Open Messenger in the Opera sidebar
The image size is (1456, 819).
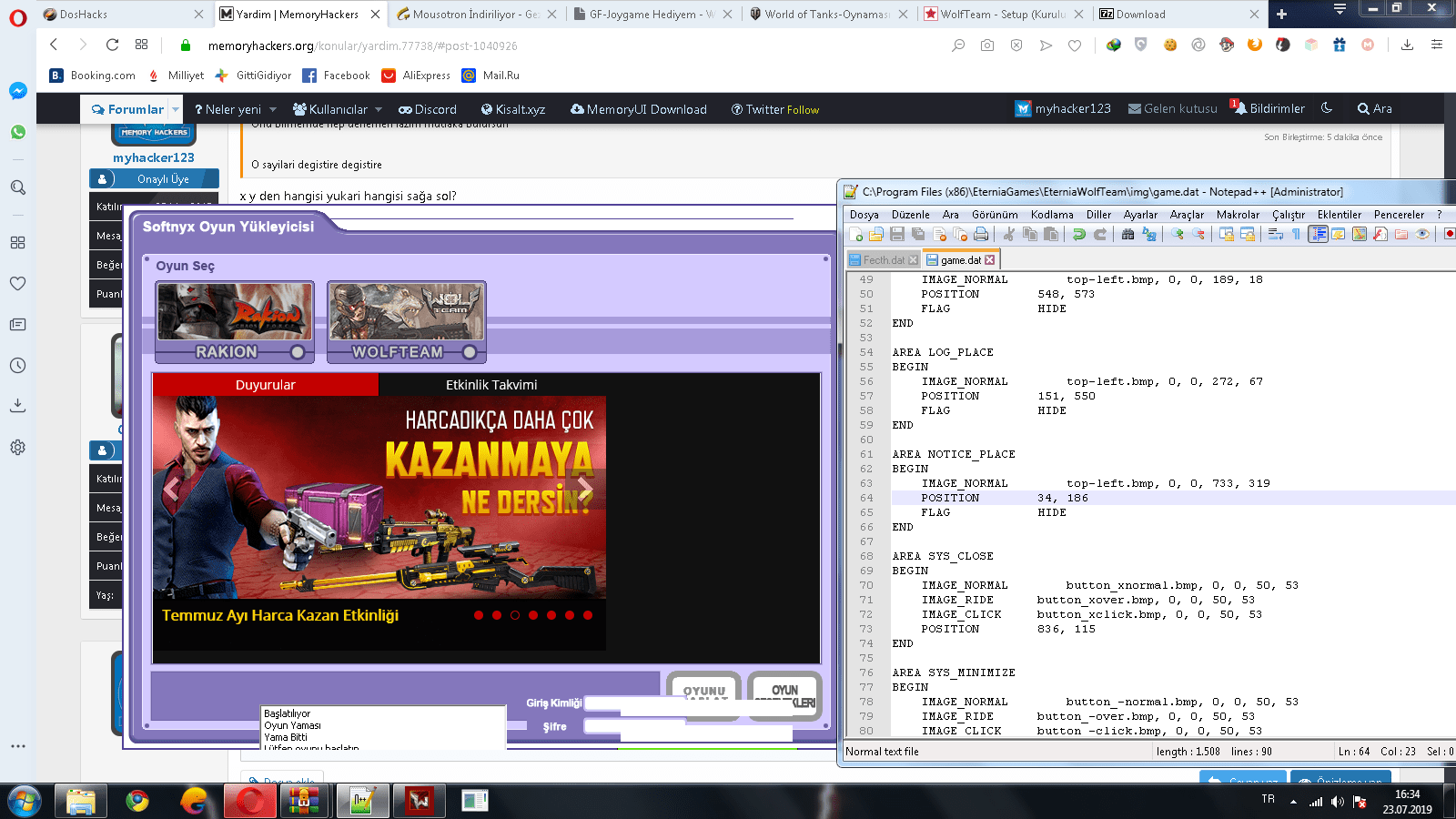(x=17, y=91)
